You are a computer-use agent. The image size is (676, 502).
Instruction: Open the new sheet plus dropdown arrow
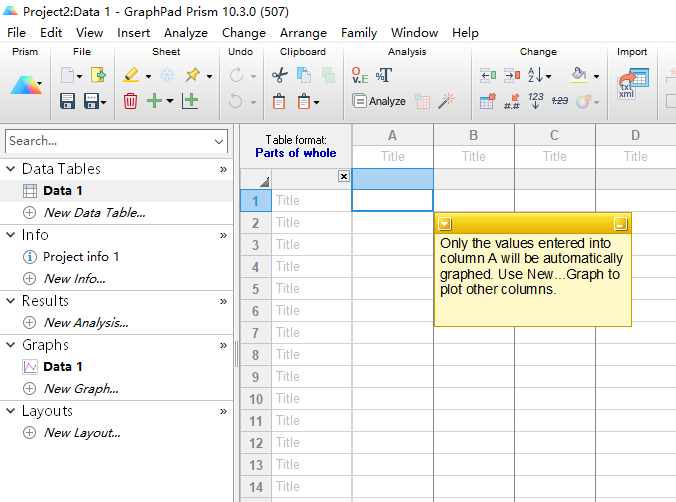(170, 101)
